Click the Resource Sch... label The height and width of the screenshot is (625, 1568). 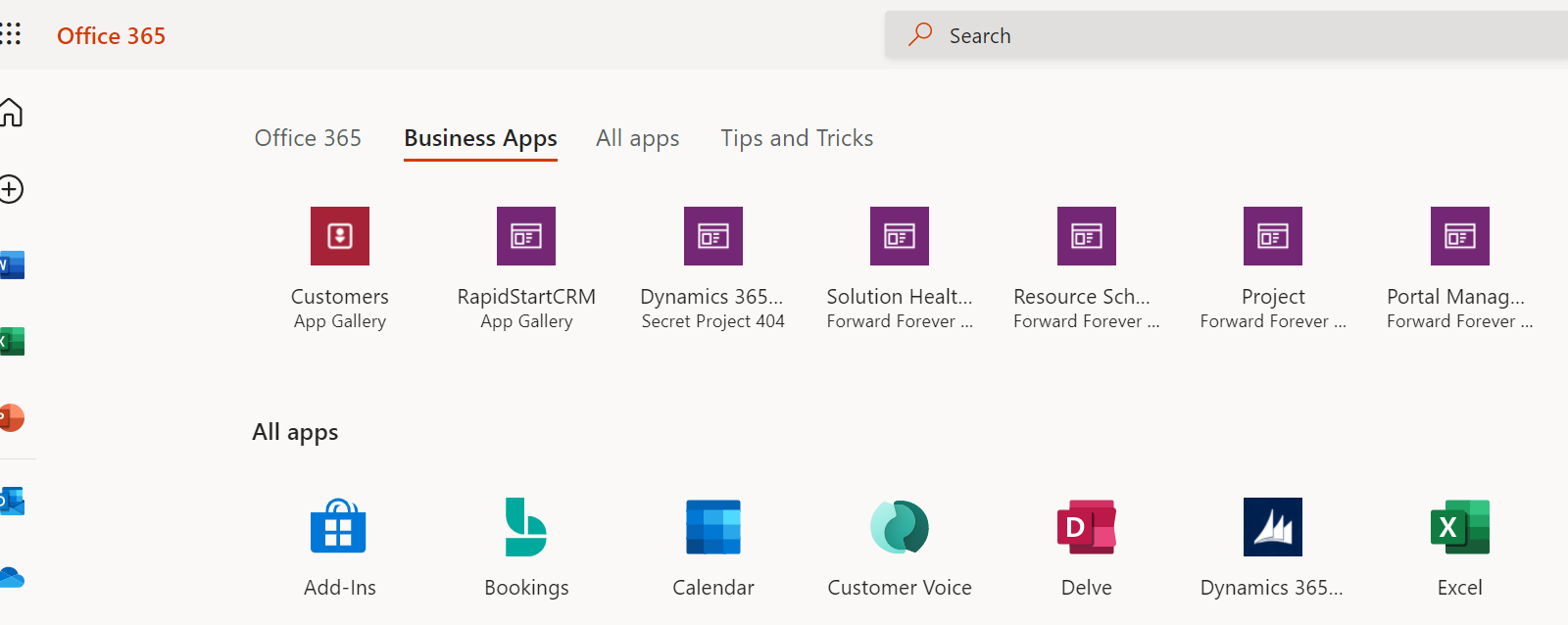click(1082, 297)
